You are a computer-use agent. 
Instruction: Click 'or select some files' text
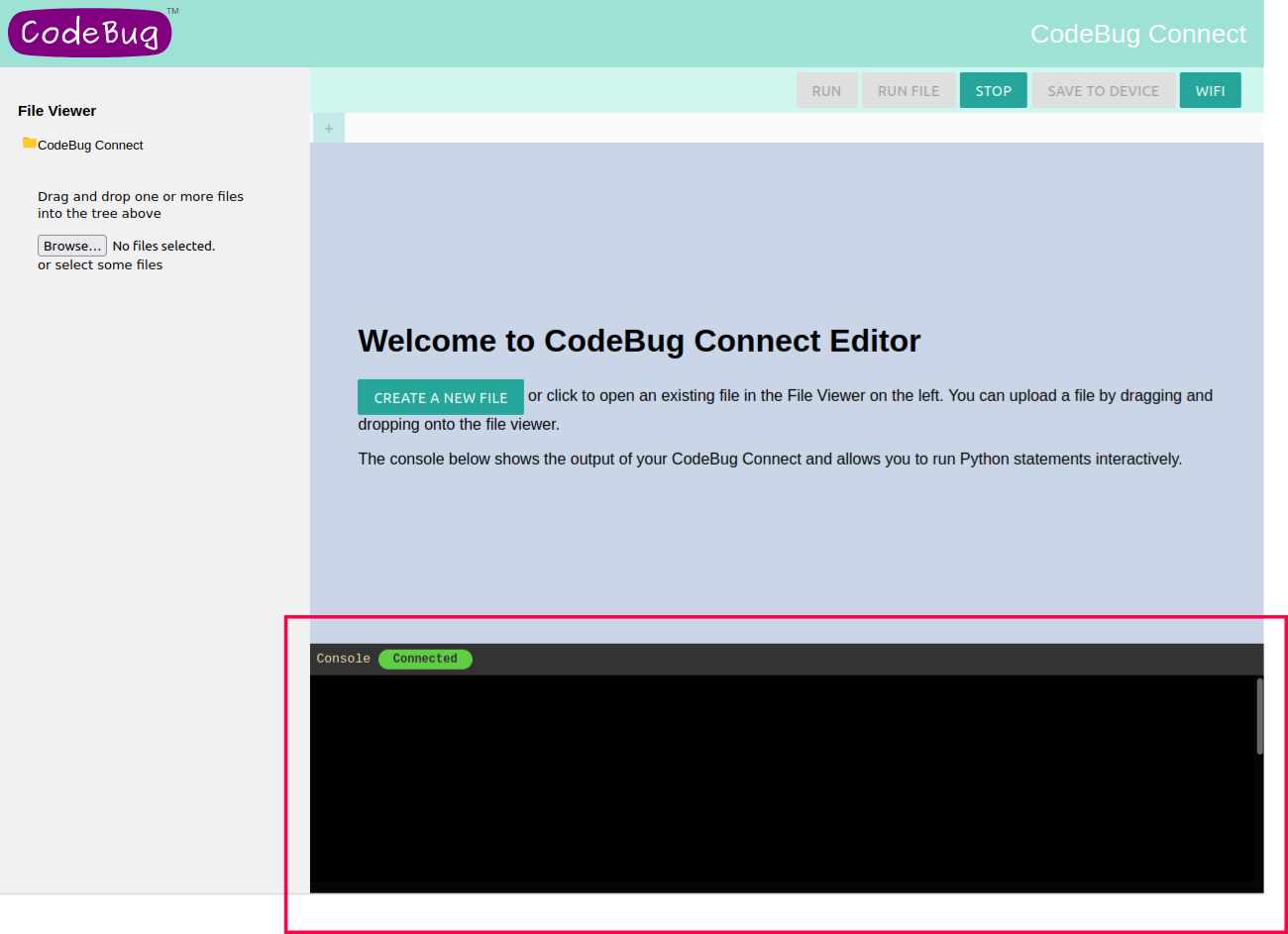click(100, 264)
